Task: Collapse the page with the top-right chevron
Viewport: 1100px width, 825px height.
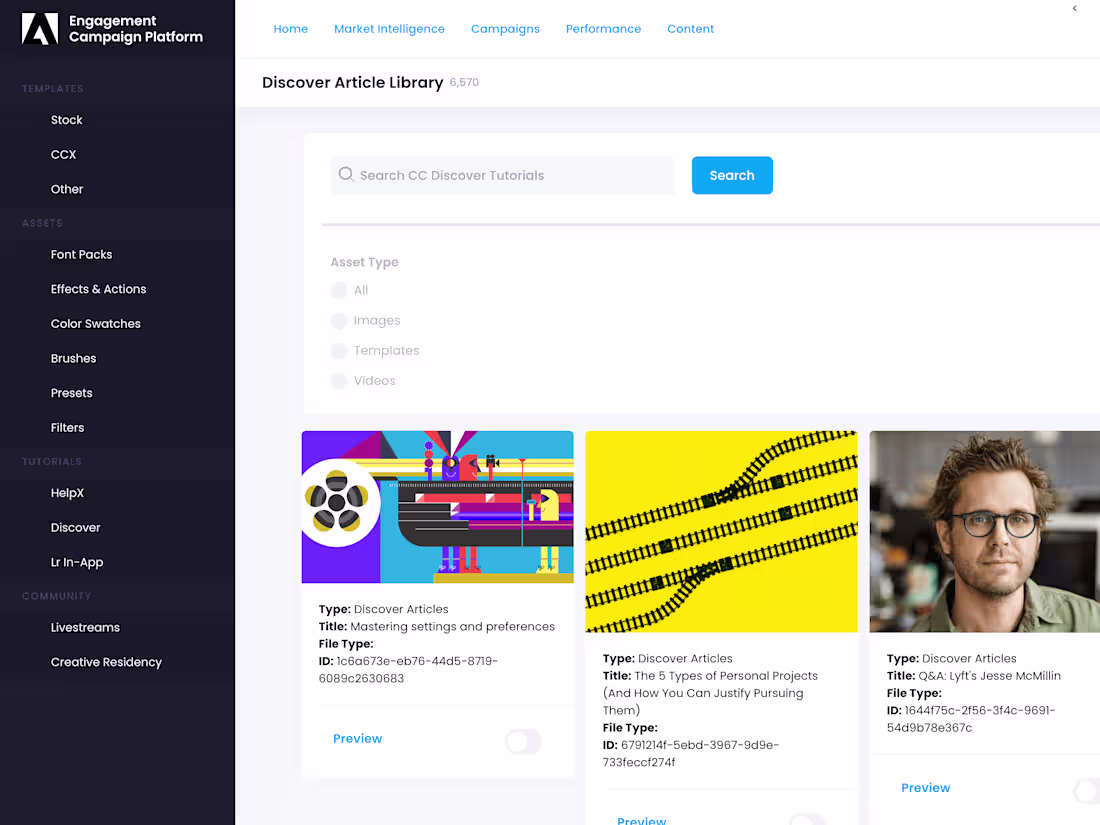Action: (1075, 8)
